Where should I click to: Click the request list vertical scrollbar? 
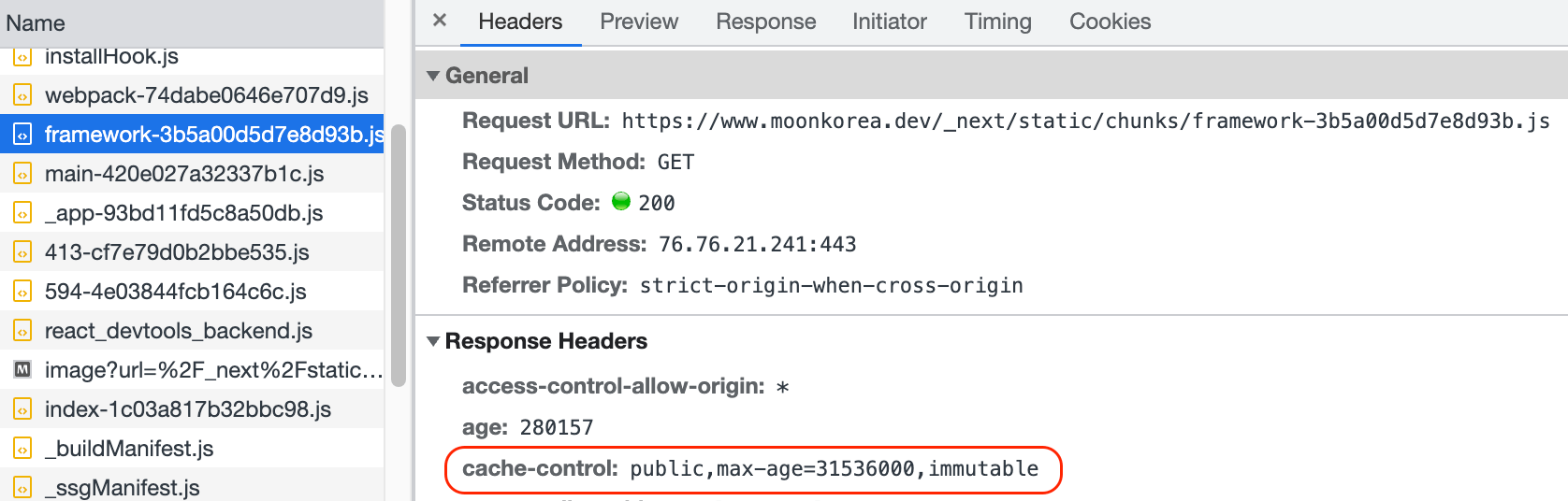coord(399,254)
